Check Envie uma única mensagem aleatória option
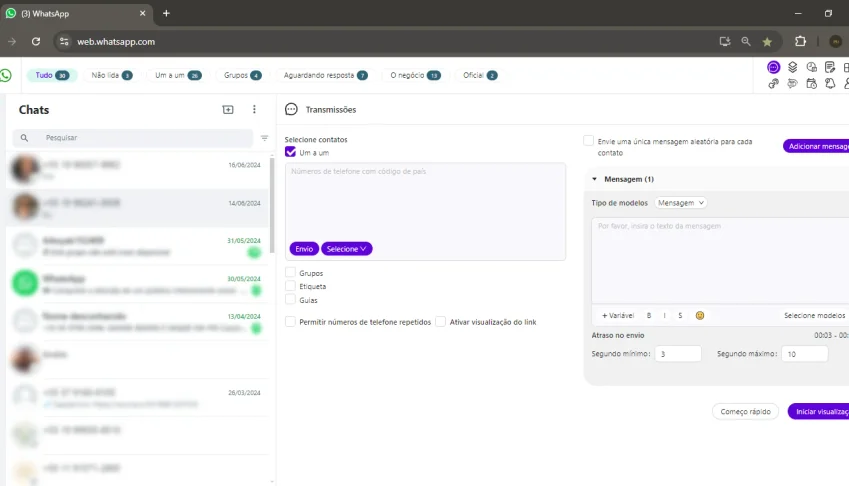This screenshot has width=849, height=486. click(x=589, y=141)
